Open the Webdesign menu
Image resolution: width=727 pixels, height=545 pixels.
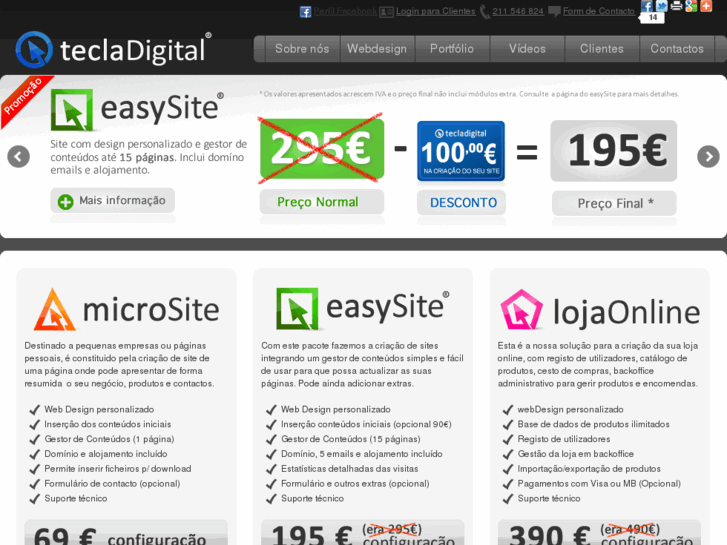pos(377,49)
